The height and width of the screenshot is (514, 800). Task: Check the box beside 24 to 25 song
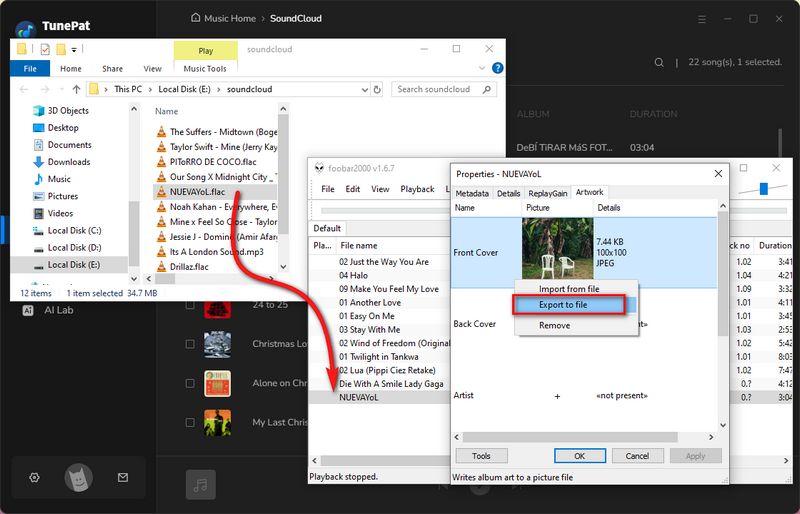click(191, 306)
